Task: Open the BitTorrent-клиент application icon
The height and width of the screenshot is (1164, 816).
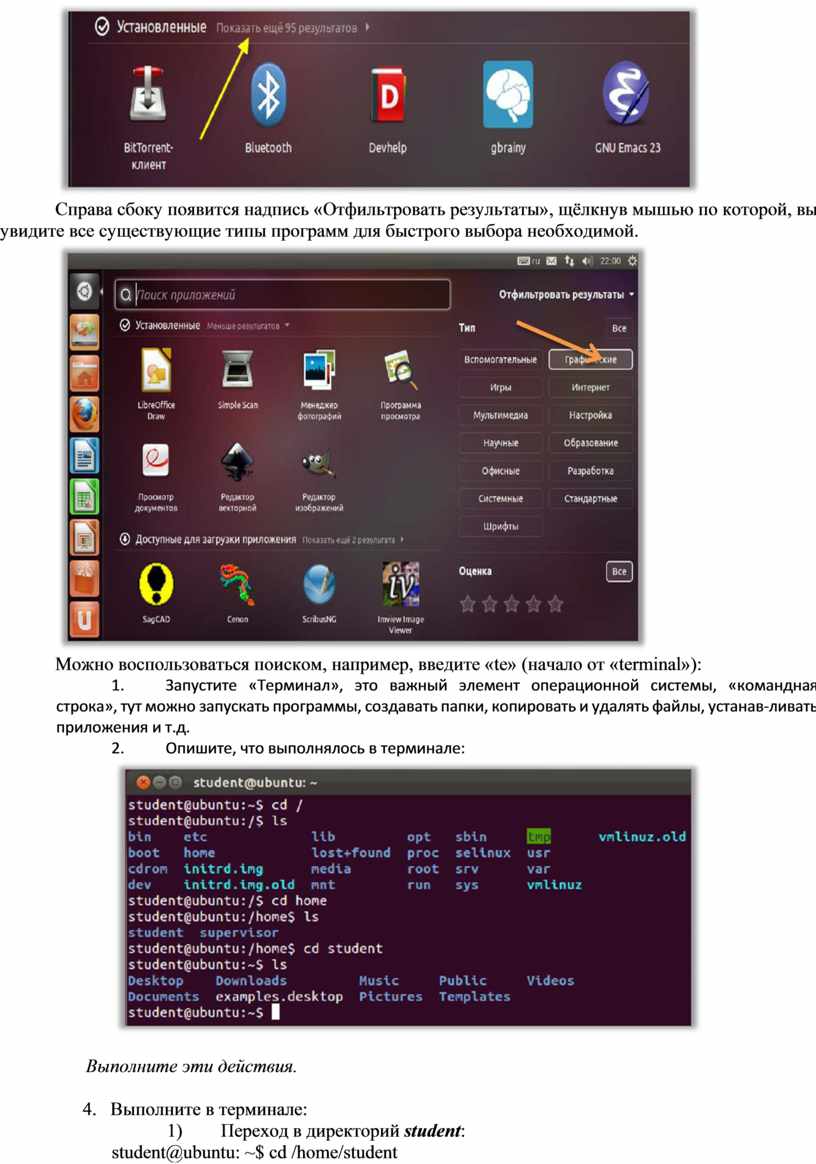Action: [x=148, y=95]
